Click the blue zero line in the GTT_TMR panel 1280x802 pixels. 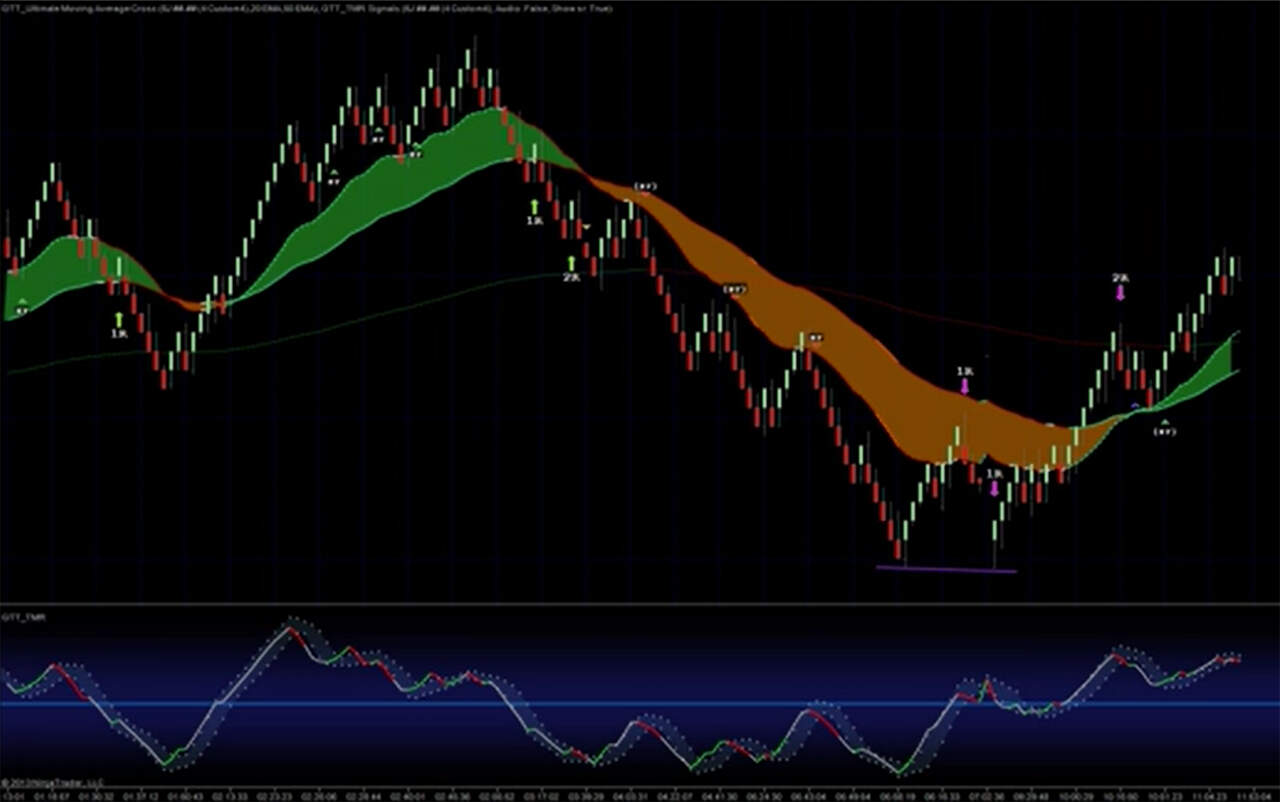coord(640,704)
